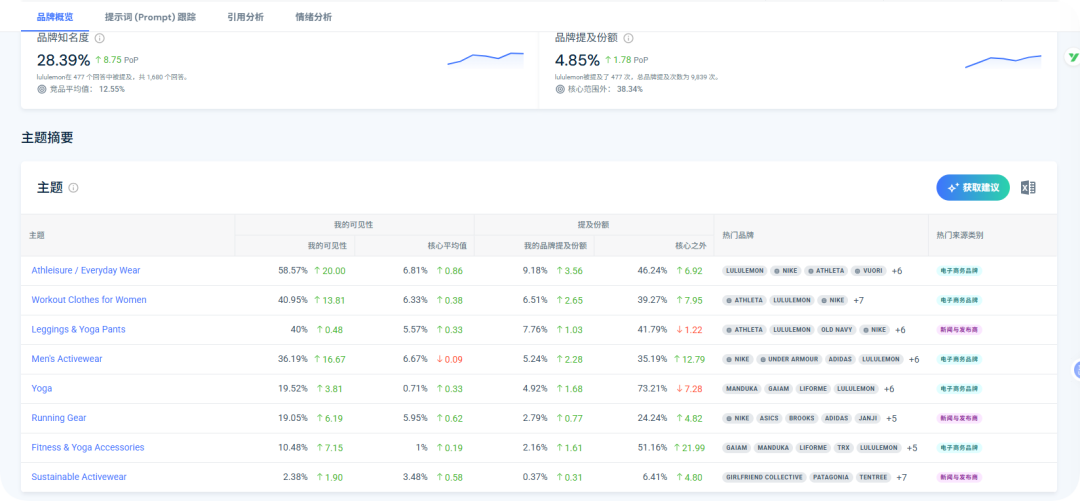This screenshot has height=501, width=1080.
Task: Click the 36.19% value in Men's Activewear row
Action: (x=293, y=360)
